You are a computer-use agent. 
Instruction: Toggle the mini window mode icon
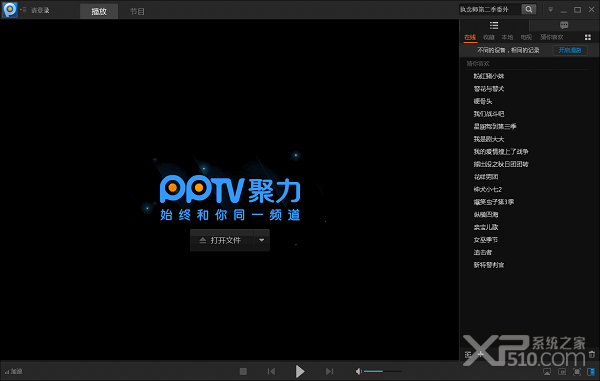(x=562, y=371)
